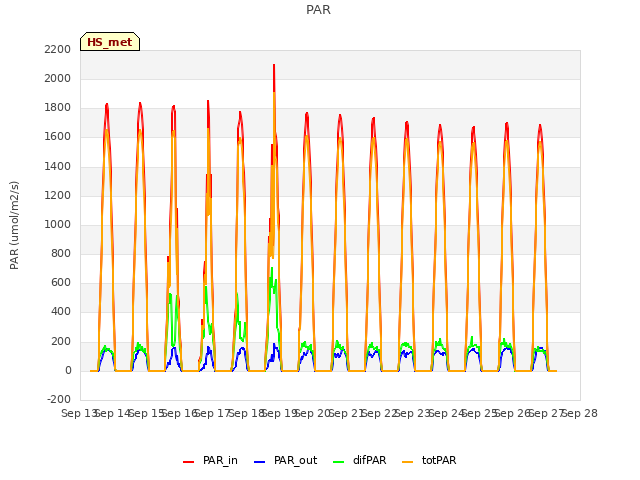640x480 pixels.
Task: Click the 1600 y-axis tick label
Action: coord(58,137)
